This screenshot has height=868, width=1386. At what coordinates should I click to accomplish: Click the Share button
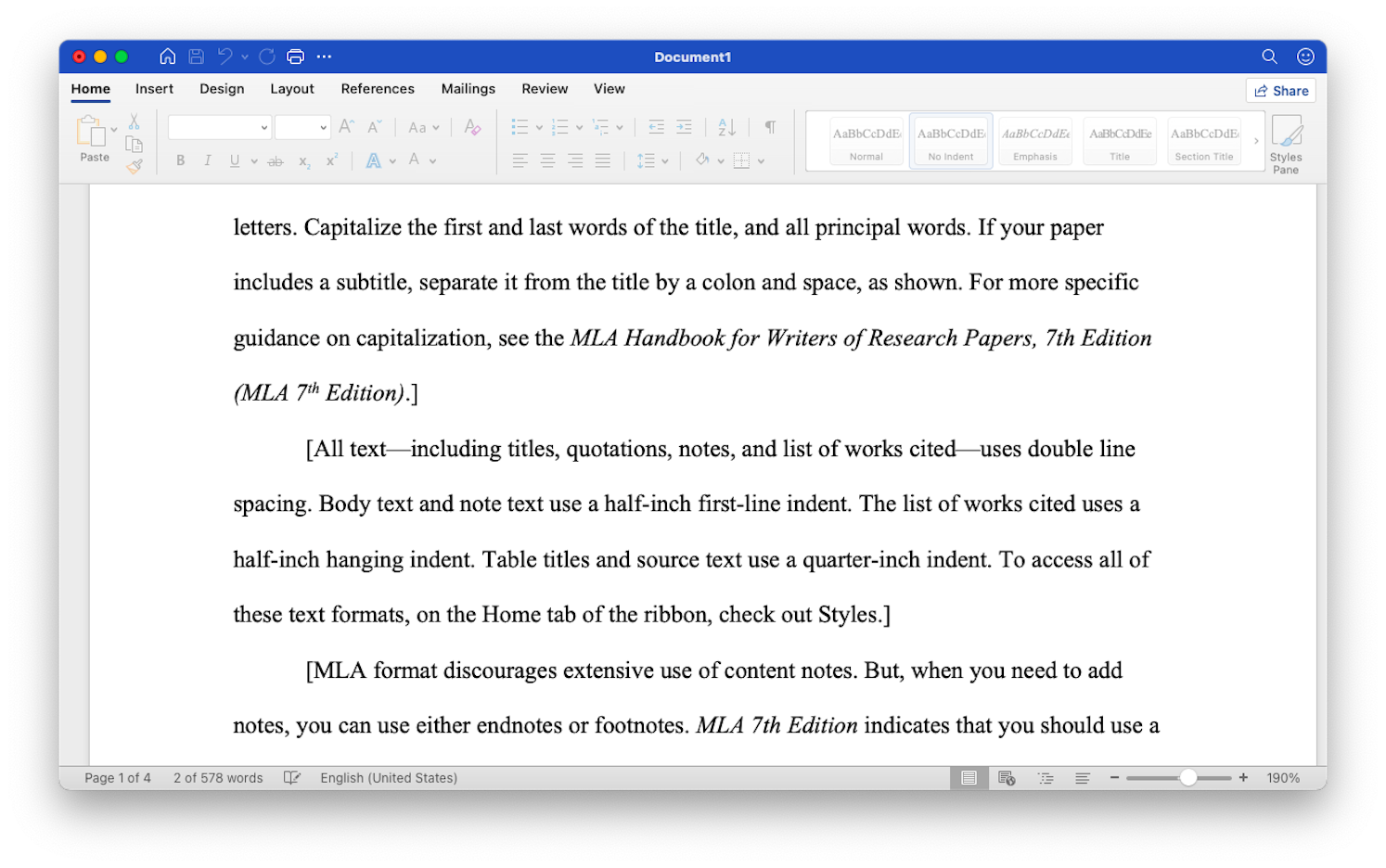pyautogui.click(x=1281, y=90)
